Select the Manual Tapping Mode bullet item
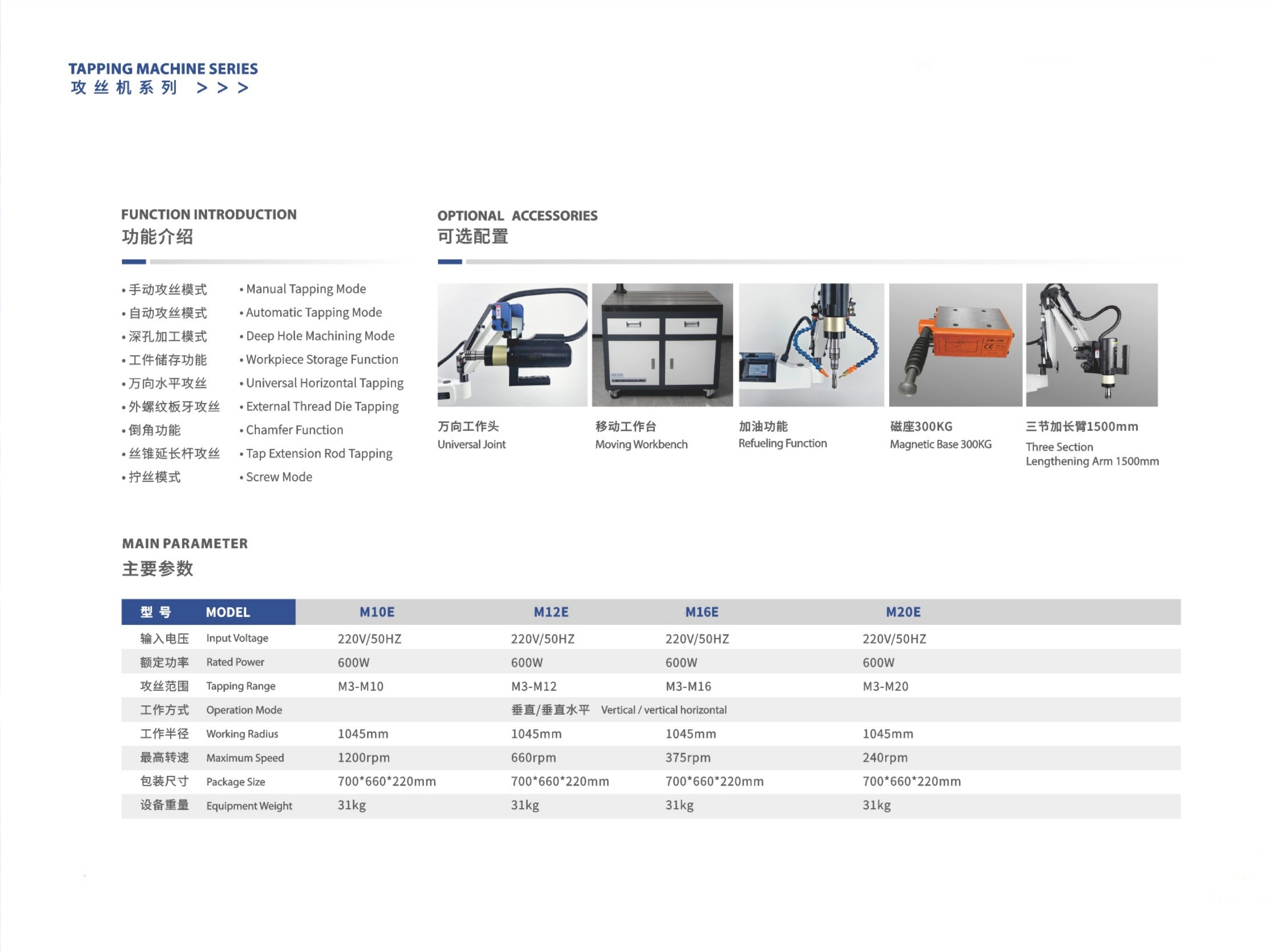The width and height of the screenshot is (1277, 952). pos(305,289)
